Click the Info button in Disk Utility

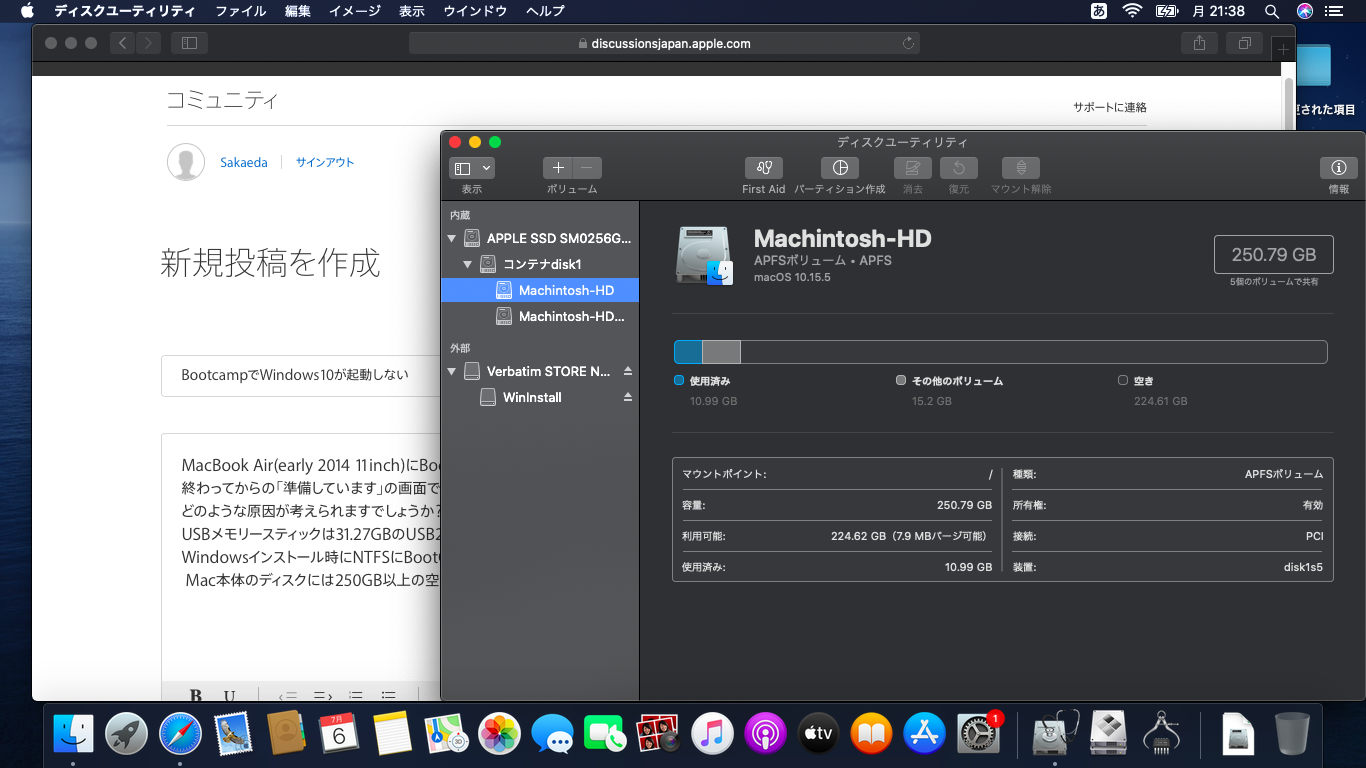coord(1338,168)
